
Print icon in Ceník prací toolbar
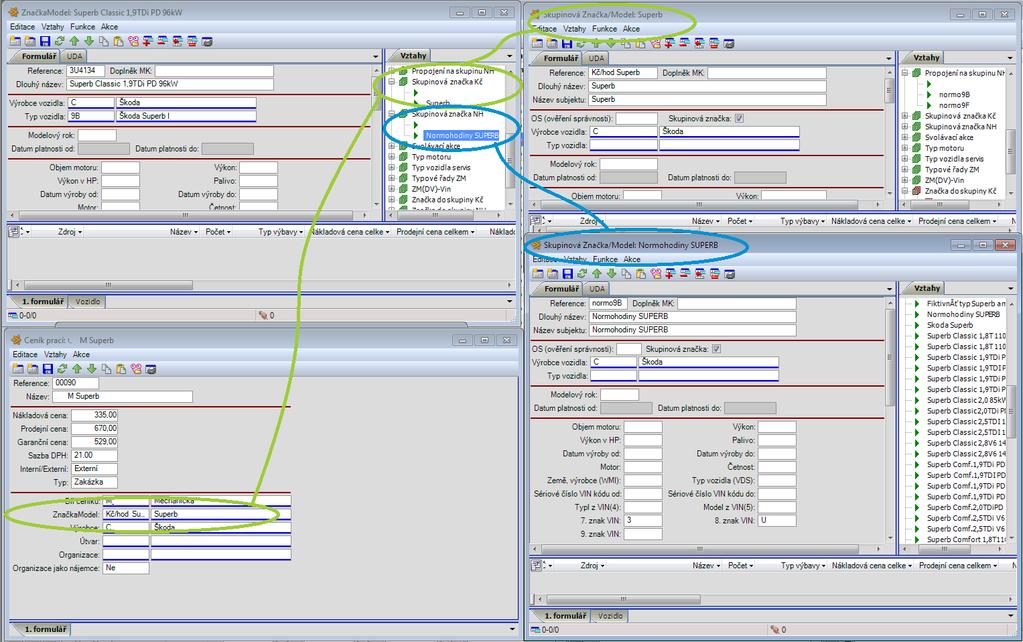pyautogui.click(x=151, y=369)
